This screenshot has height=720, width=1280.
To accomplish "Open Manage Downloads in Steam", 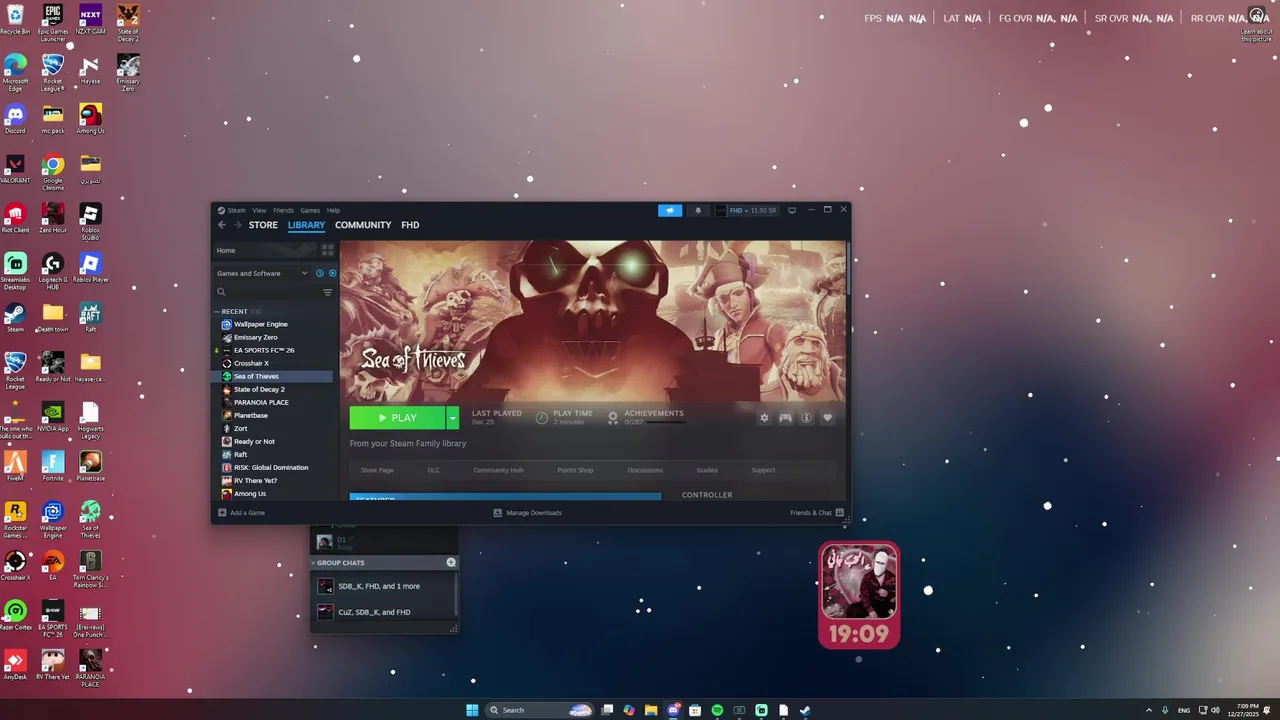I will pyautogui.click(x=527, y=513).
